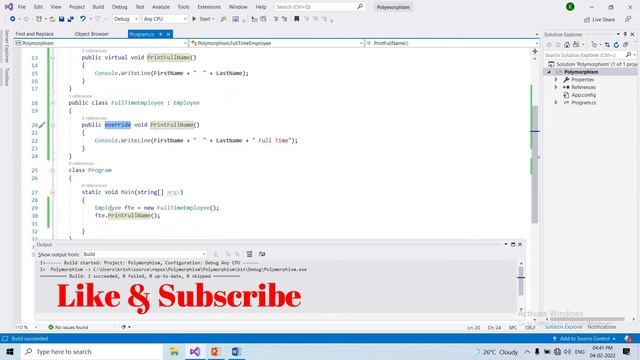Click the search magnifier in title bar
Screen dimensions: 640x360
[360, 7]
